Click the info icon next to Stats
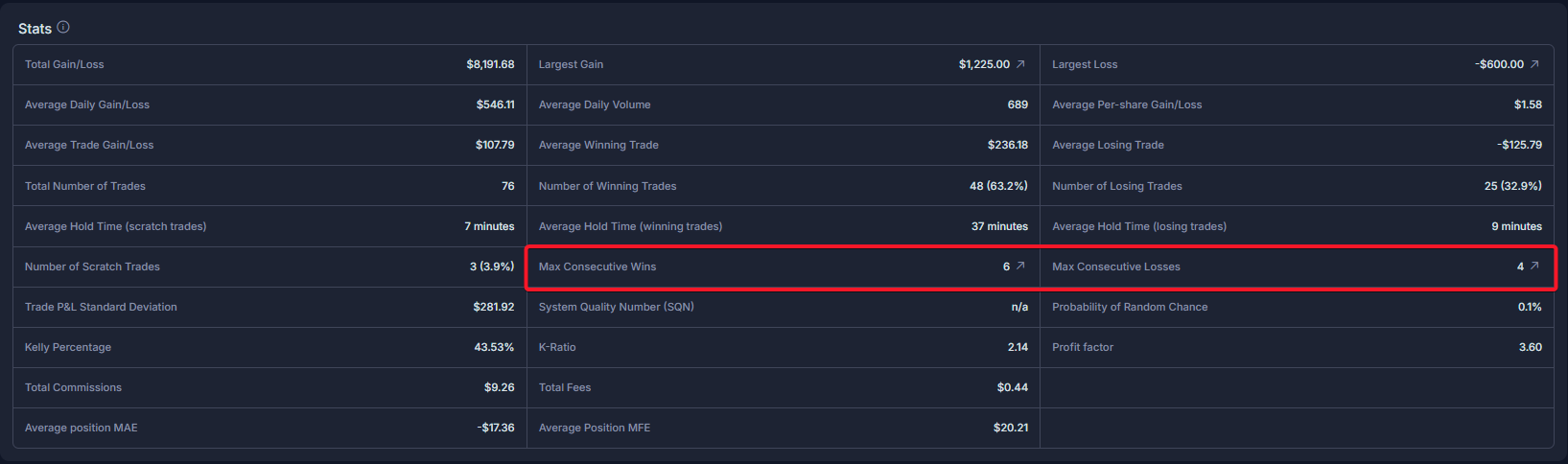 (63, 28)
